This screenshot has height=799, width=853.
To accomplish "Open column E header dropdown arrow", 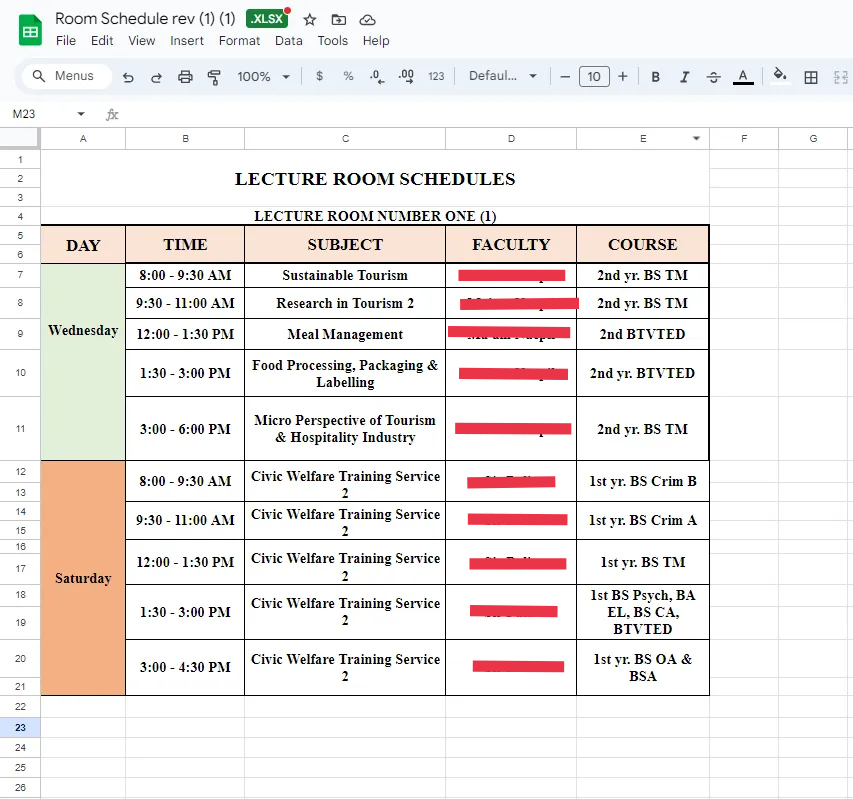I will [x=696, y=139].
